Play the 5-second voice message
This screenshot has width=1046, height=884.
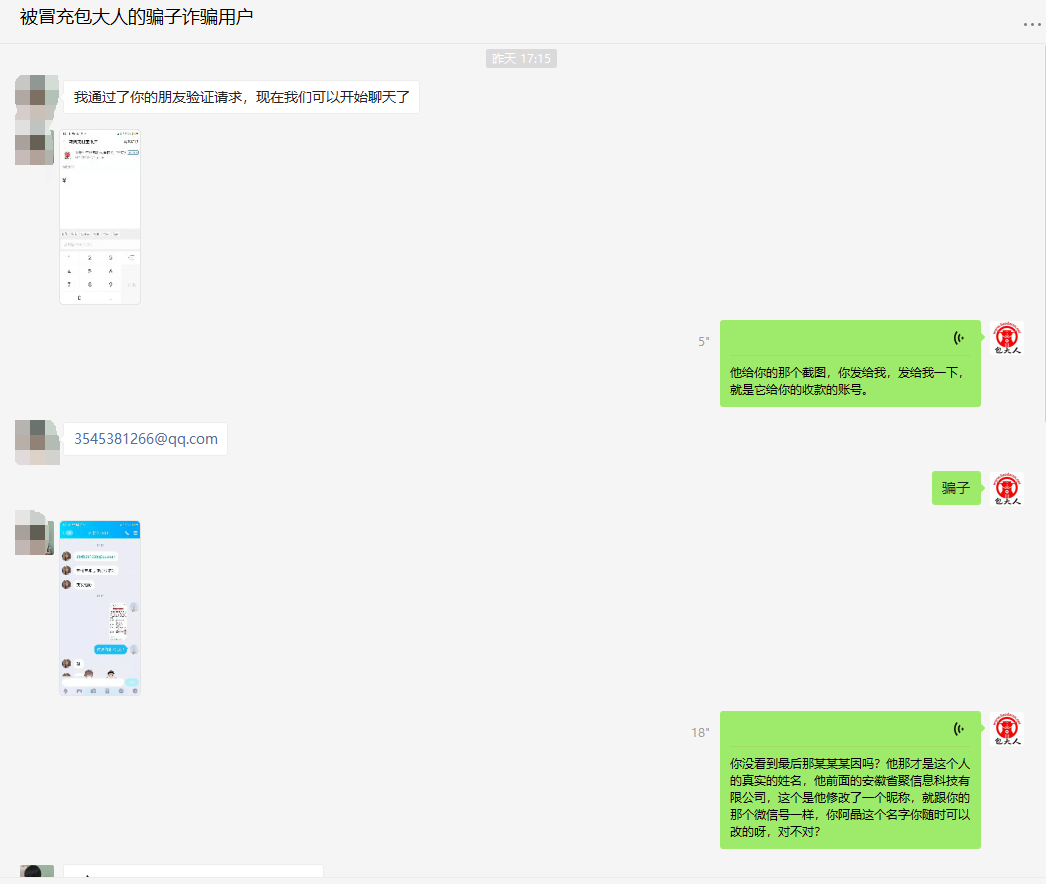click(x=850, y=340)
